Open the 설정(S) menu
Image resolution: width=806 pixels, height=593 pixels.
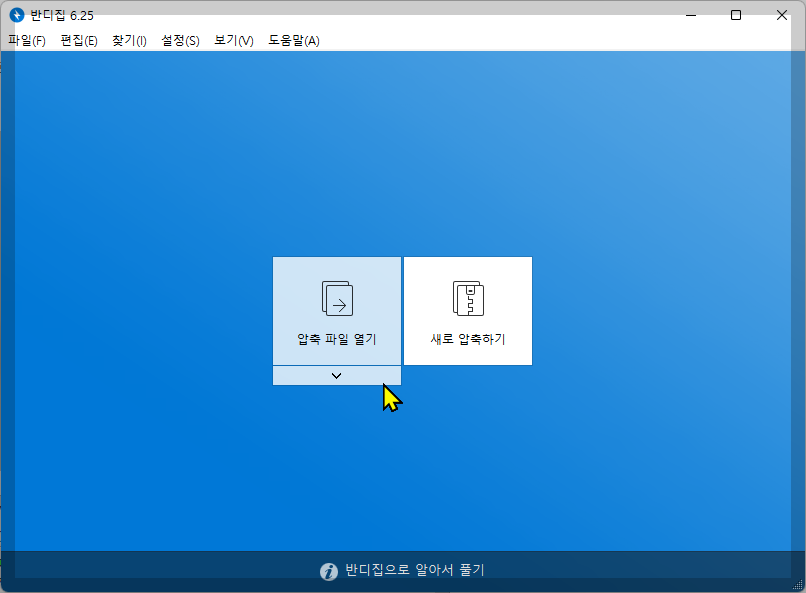[x=180, y=40]
